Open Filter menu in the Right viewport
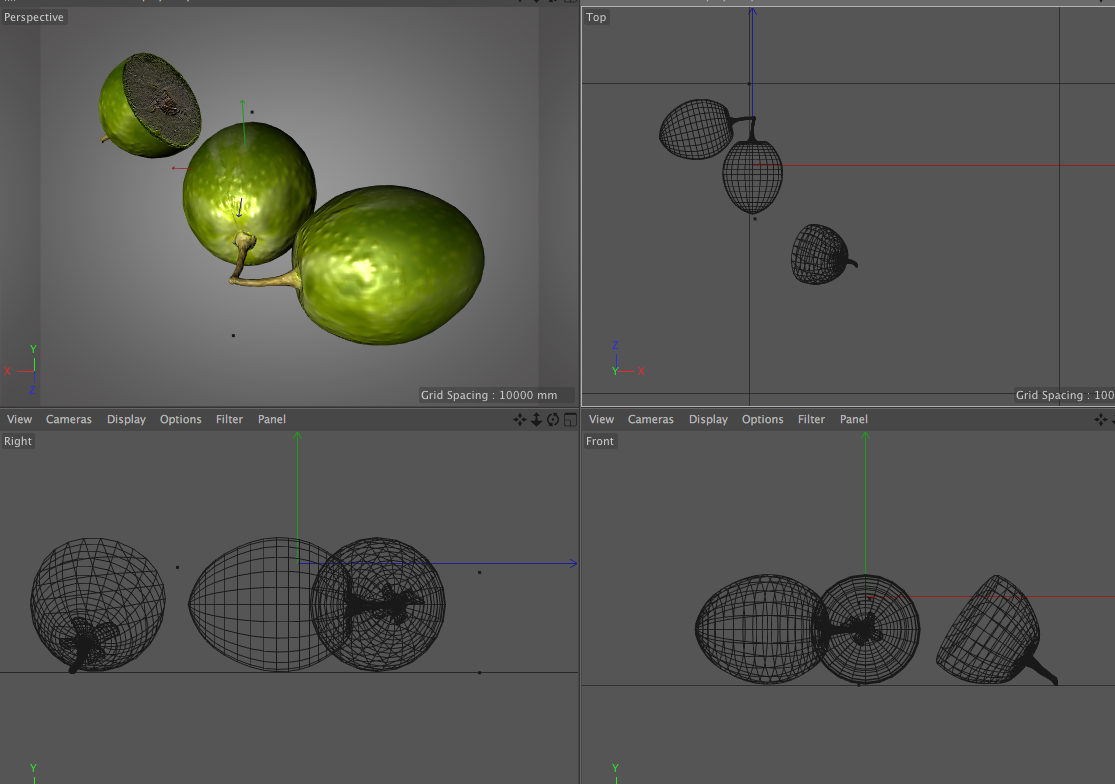The image size is (1115, 784). [x=229, y=420]
